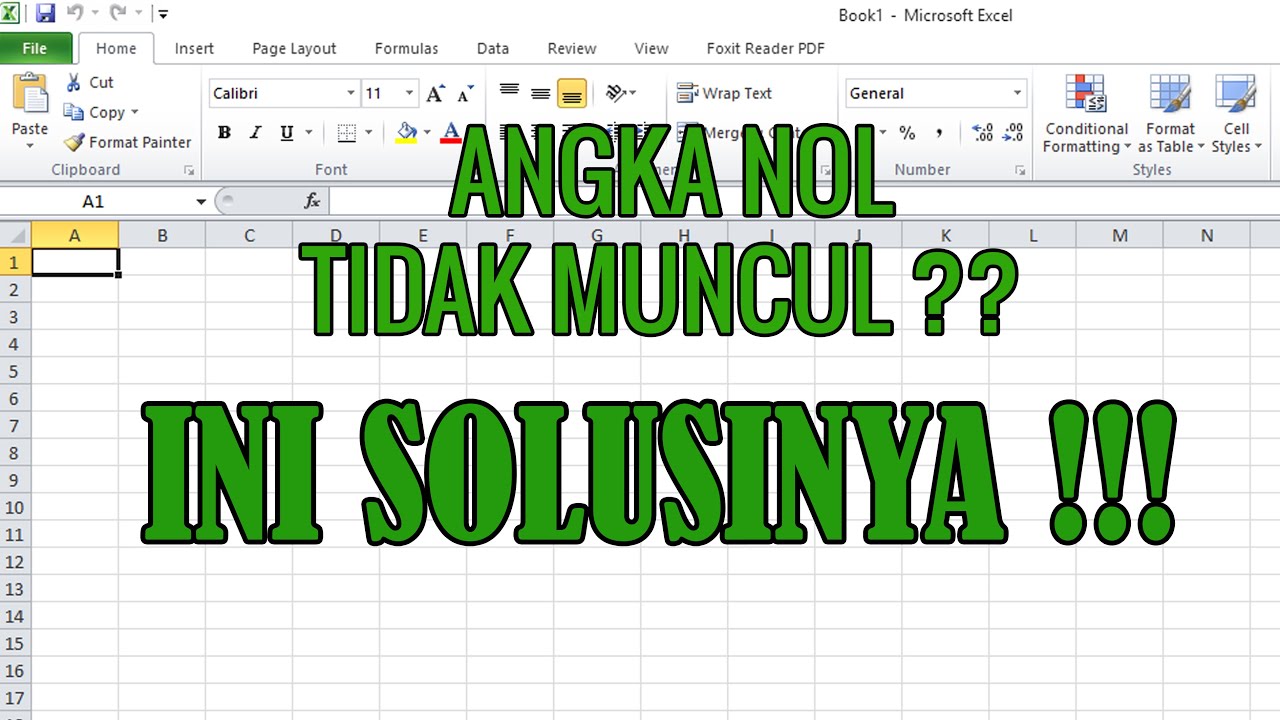Click the Borders icon
Viewport: 1280px width, 720px height.
pos(347,132)
